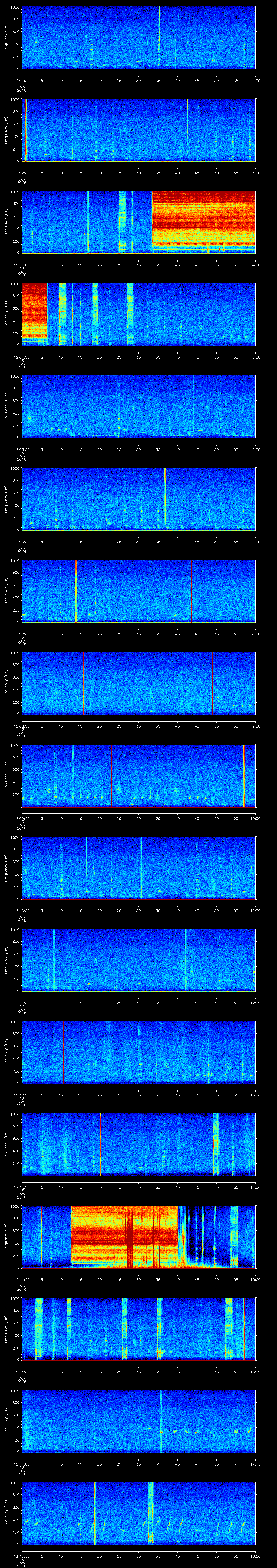Click the 12:07:00 start time label
Screen dimensions: 277x1568
coord(21,634)
